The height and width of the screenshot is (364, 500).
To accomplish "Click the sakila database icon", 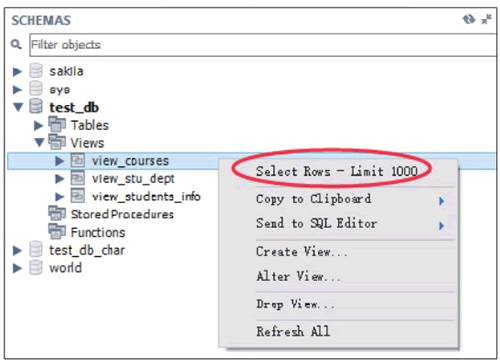I will (36, 70).
